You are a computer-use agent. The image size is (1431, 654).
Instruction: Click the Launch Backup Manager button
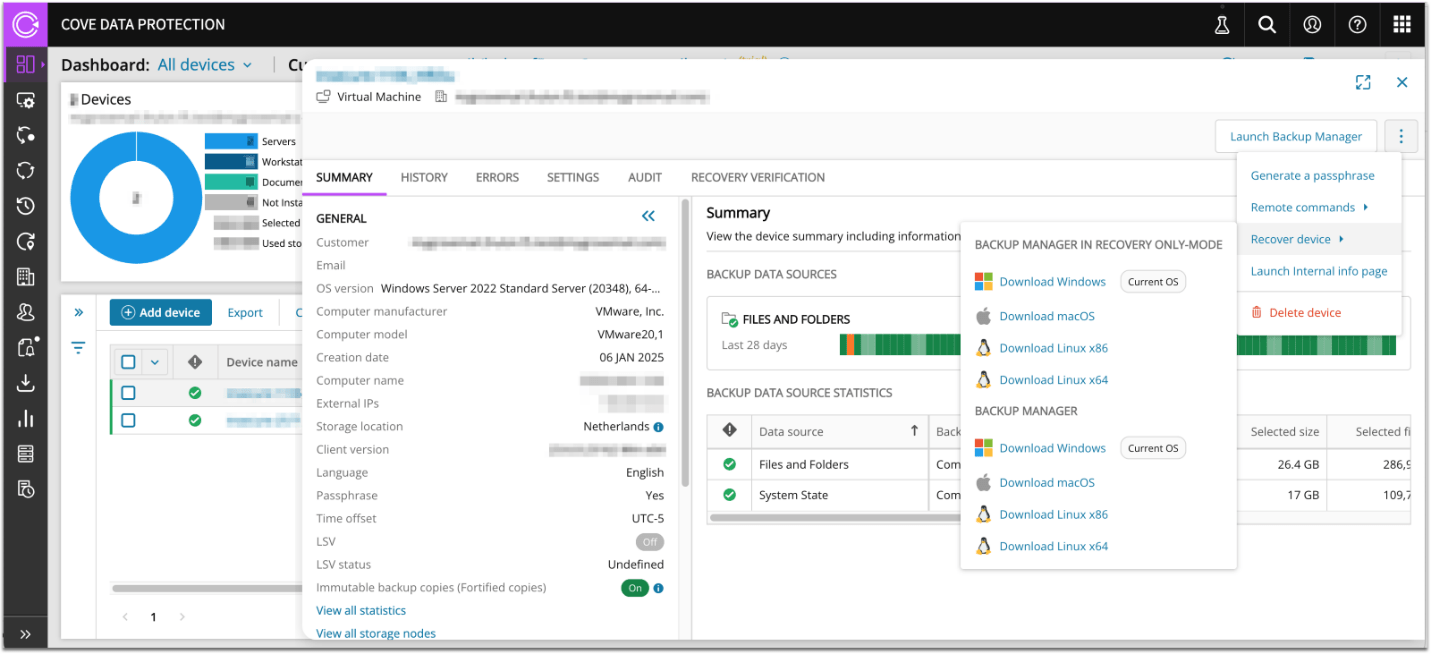pos(1296,136)
